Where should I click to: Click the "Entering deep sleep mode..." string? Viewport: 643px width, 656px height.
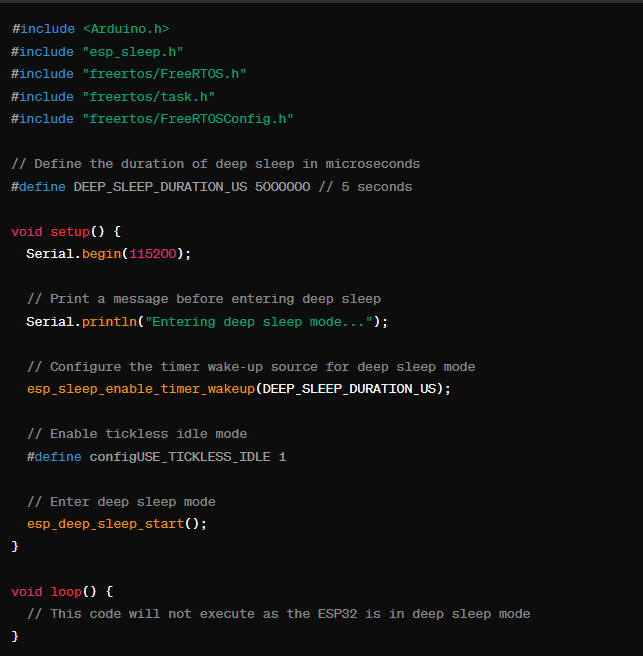262,322
